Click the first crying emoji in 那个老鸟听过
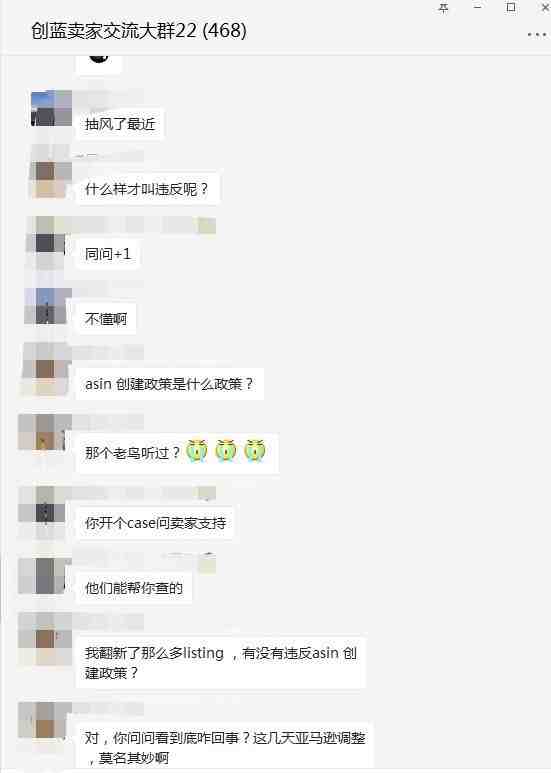The width and height of the screenshot is (551, 773). tap(197, 450)
